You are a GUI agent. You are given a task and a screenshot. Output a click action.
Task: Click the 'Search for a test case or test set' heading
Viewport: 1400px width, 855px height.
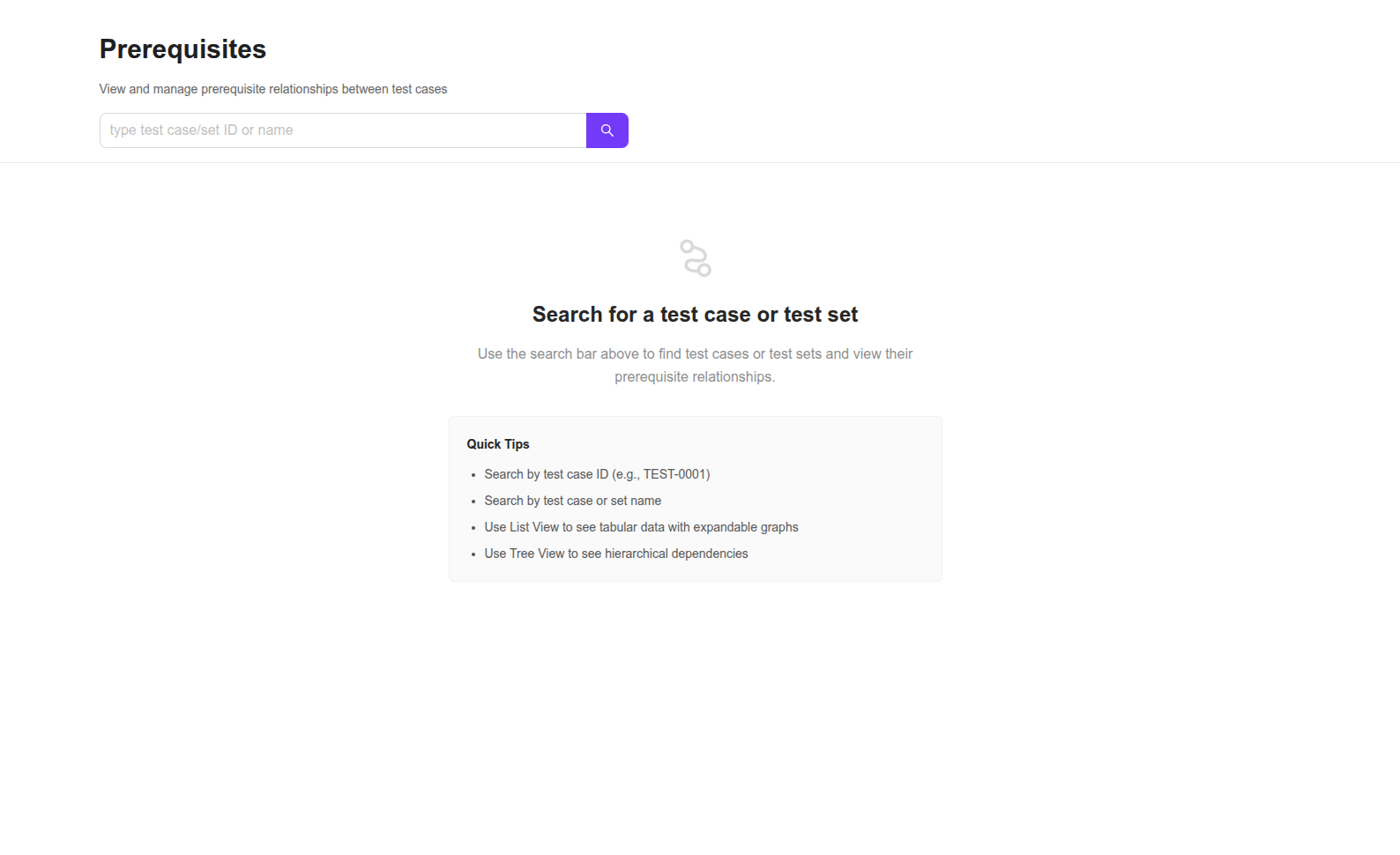(695, 315)
